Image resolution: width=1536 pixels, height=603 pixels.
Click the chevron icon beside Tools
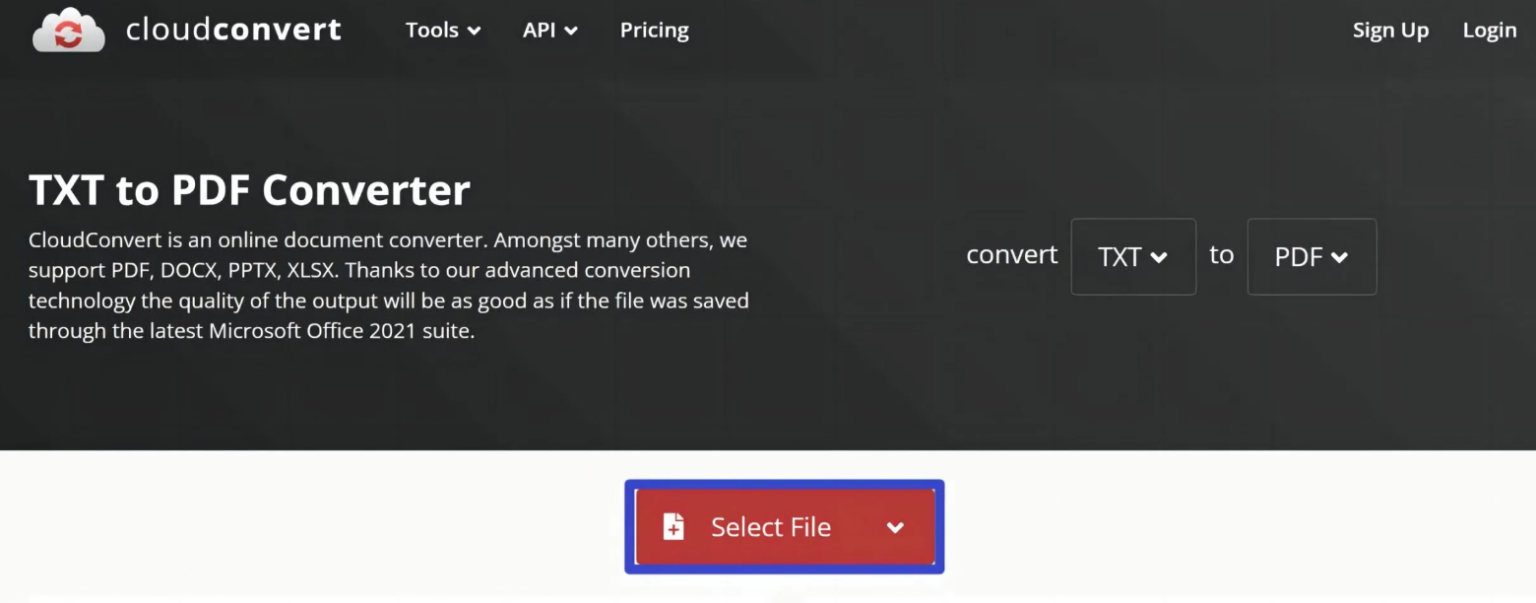pyautogui.click(x=474, y=31)
